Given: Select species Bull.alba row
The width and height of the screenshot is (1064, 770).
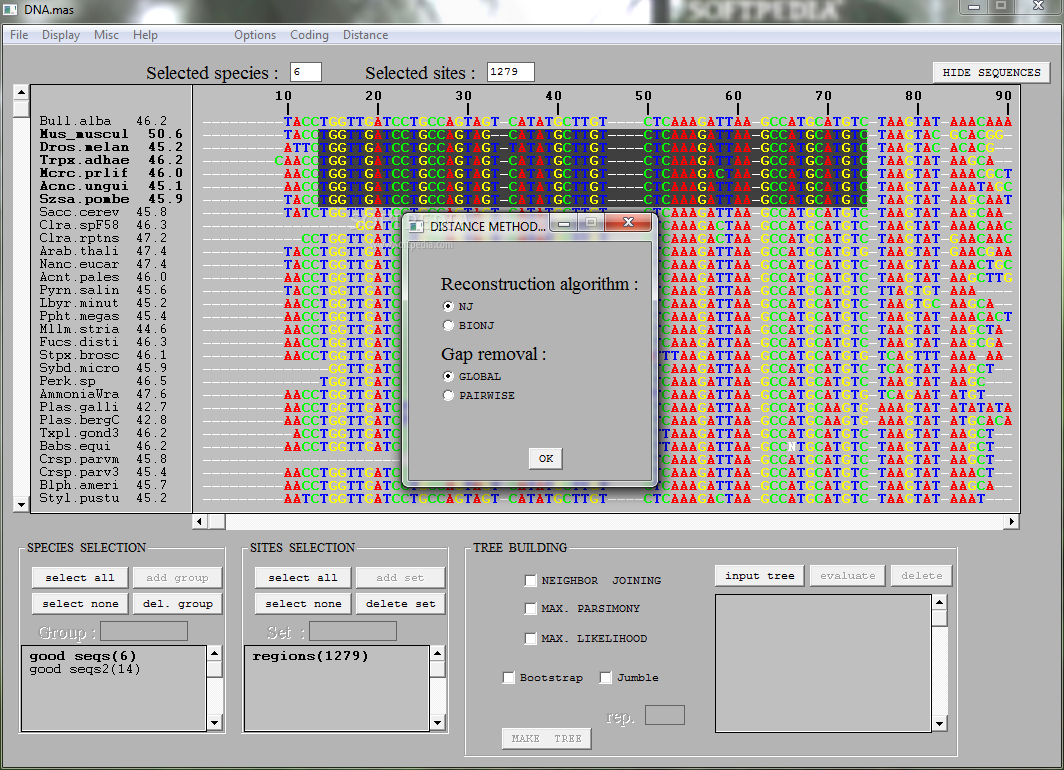Looking at the screenshot, I should (103, 121).
